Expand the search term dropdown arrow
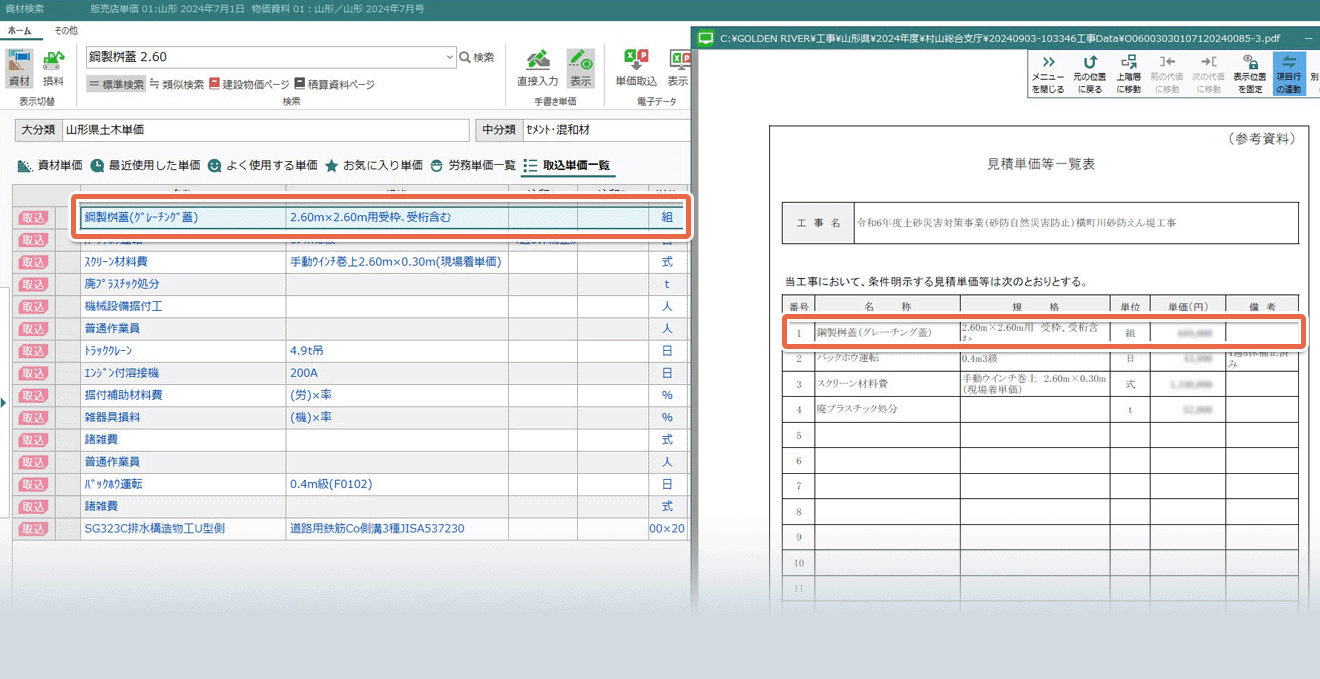 450,58
